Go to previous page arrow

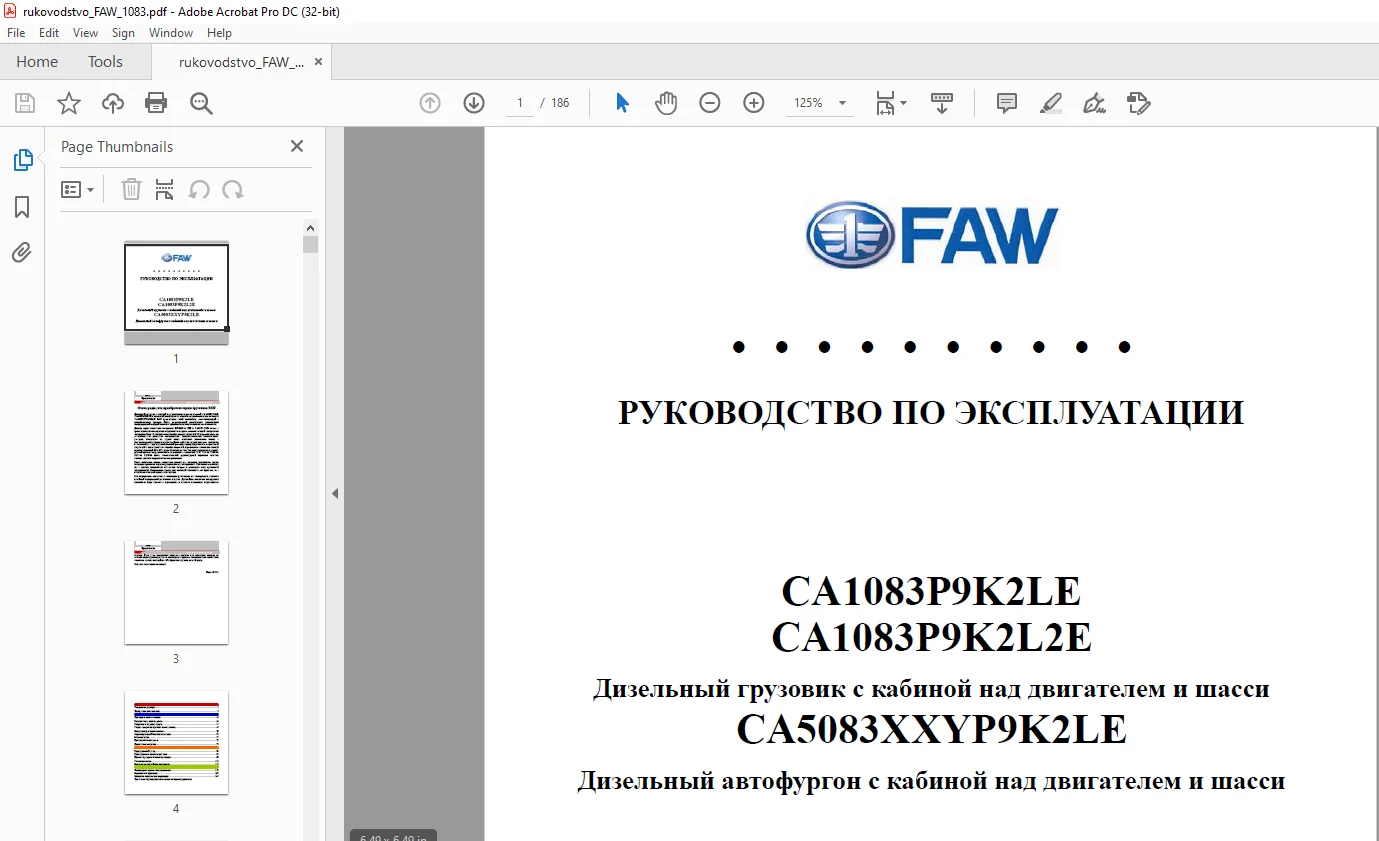(430, 103)
